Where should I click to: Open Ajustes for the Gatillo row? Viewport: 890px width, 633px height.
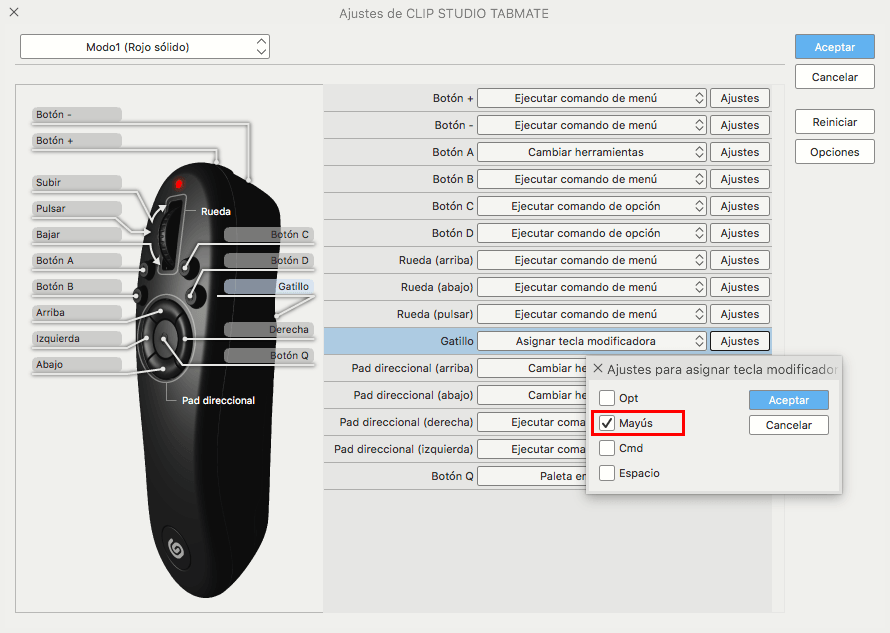[739, 340]
